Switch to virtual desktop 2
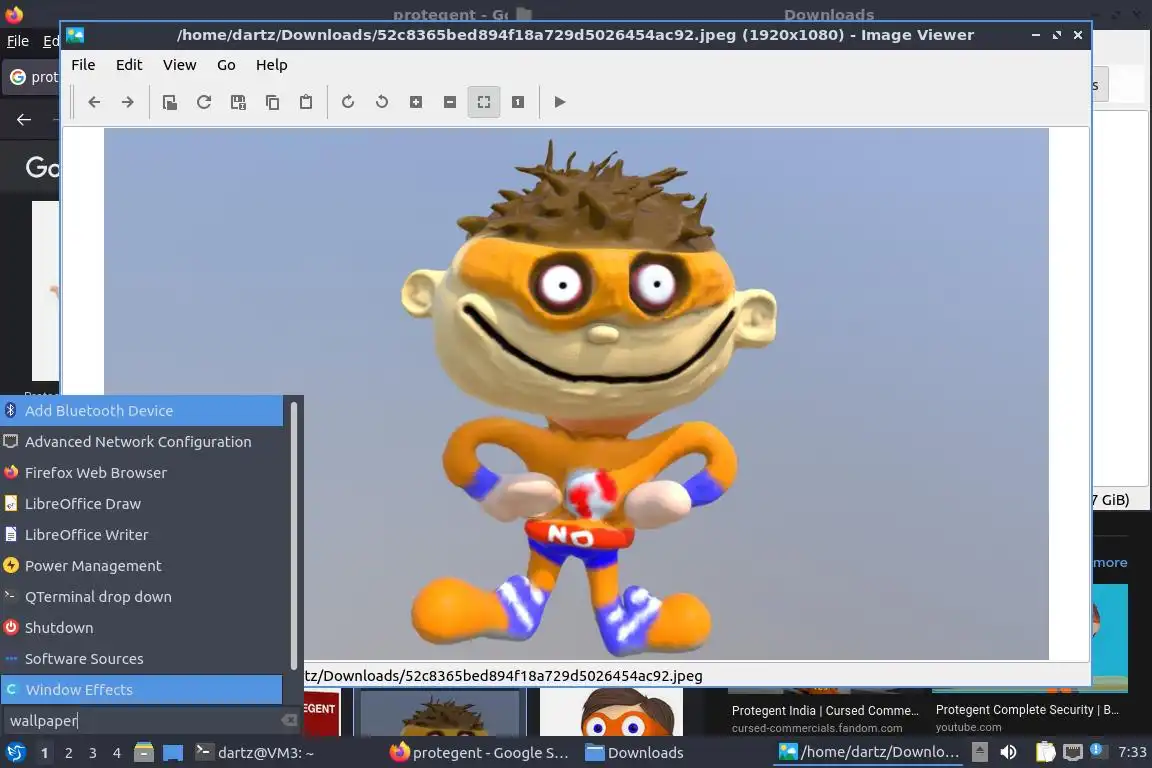Viewport: 1152px width, 768px height. click(69, 753)
